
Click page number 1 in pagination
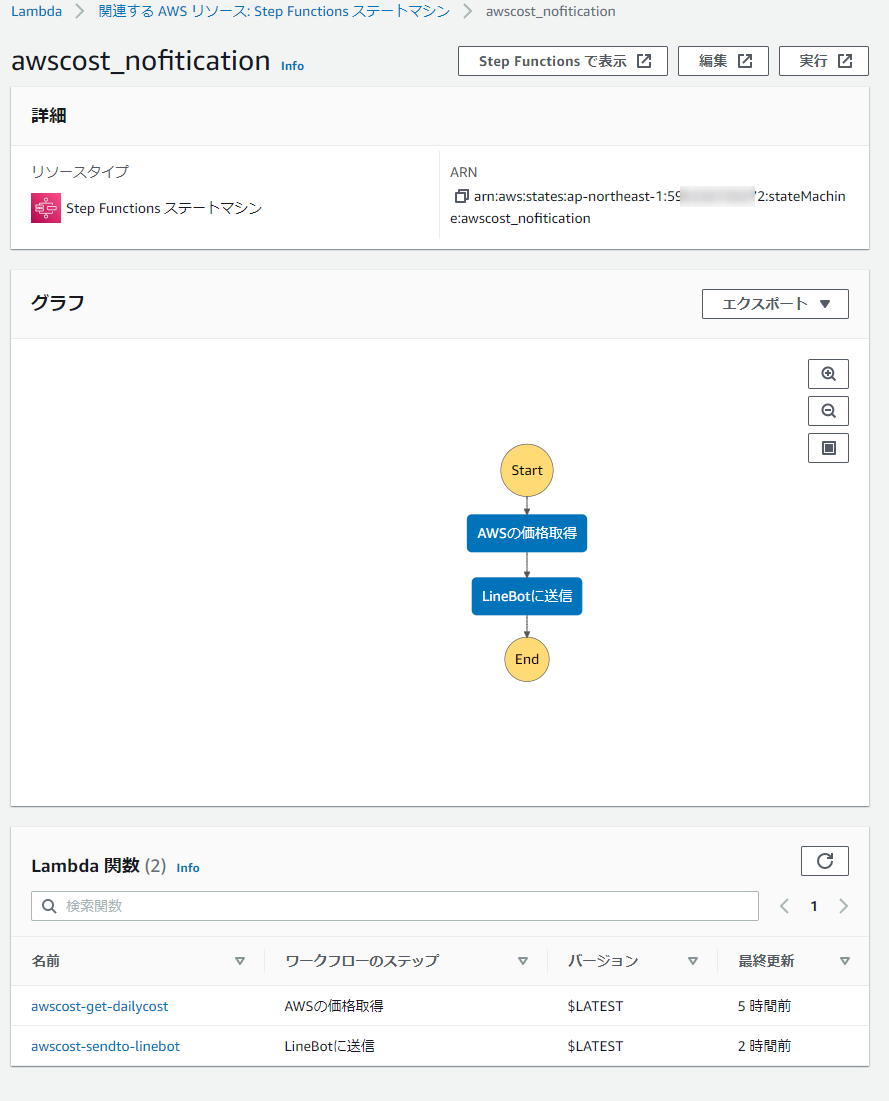point(814,906)
